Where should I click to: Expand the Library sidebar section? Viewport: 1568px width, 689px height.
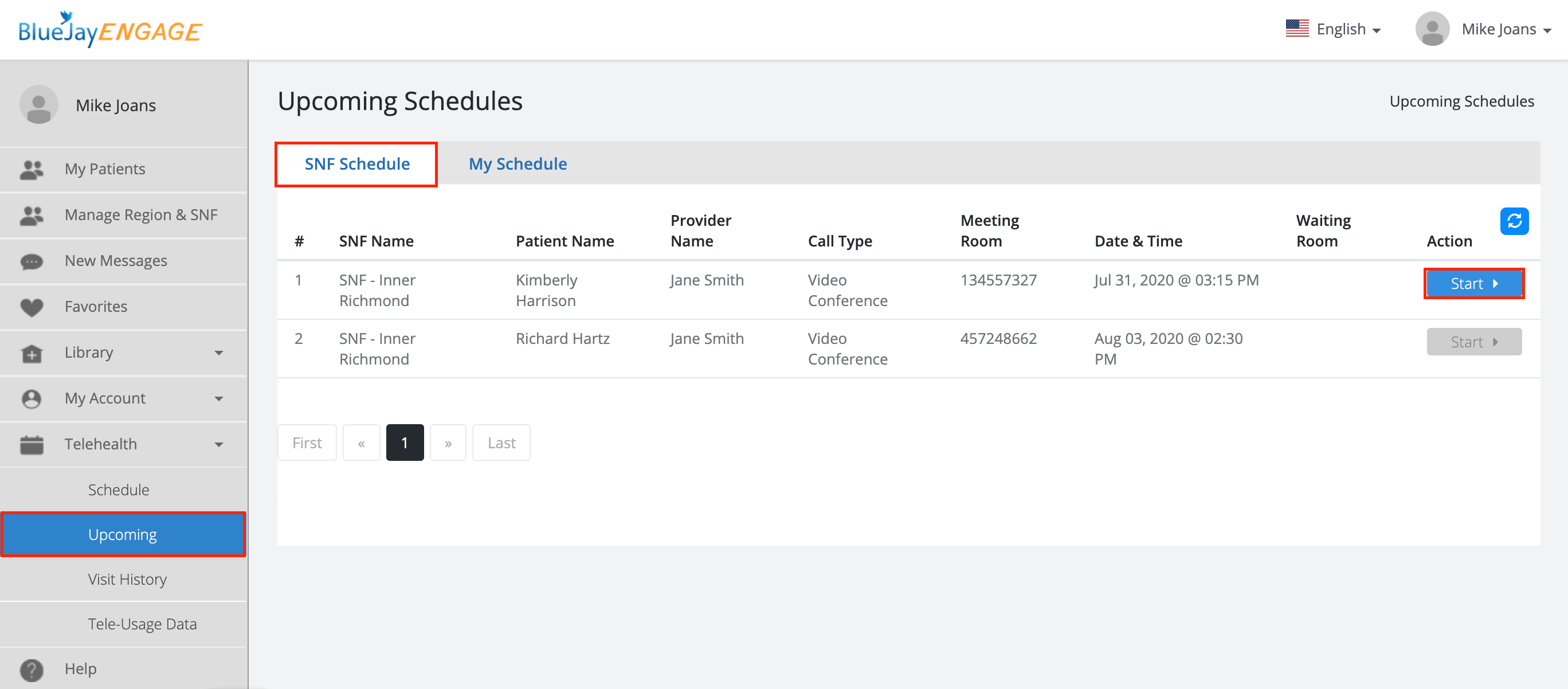click(218, 353)
